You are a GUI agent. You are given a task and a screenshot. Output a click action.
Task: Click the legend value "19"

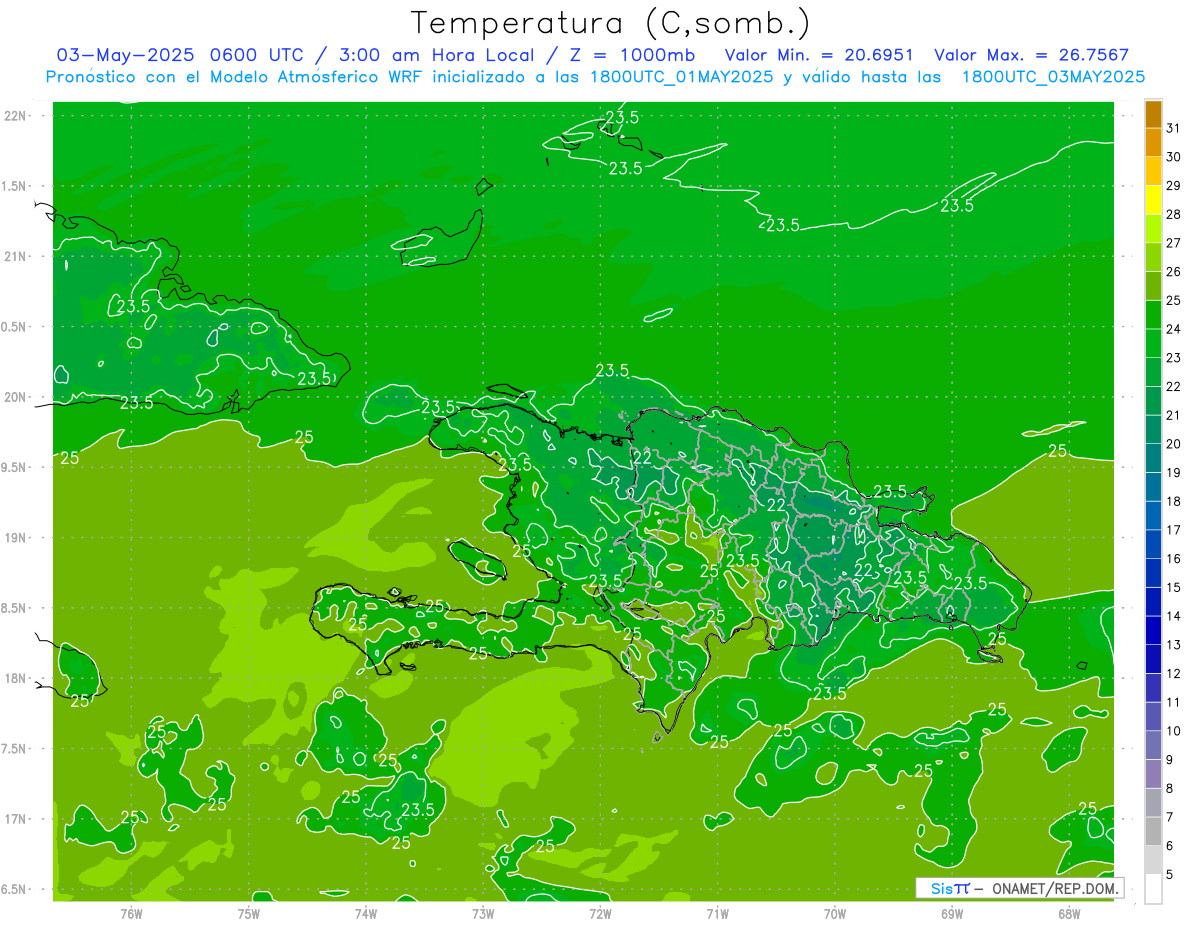pos(1174,473)
